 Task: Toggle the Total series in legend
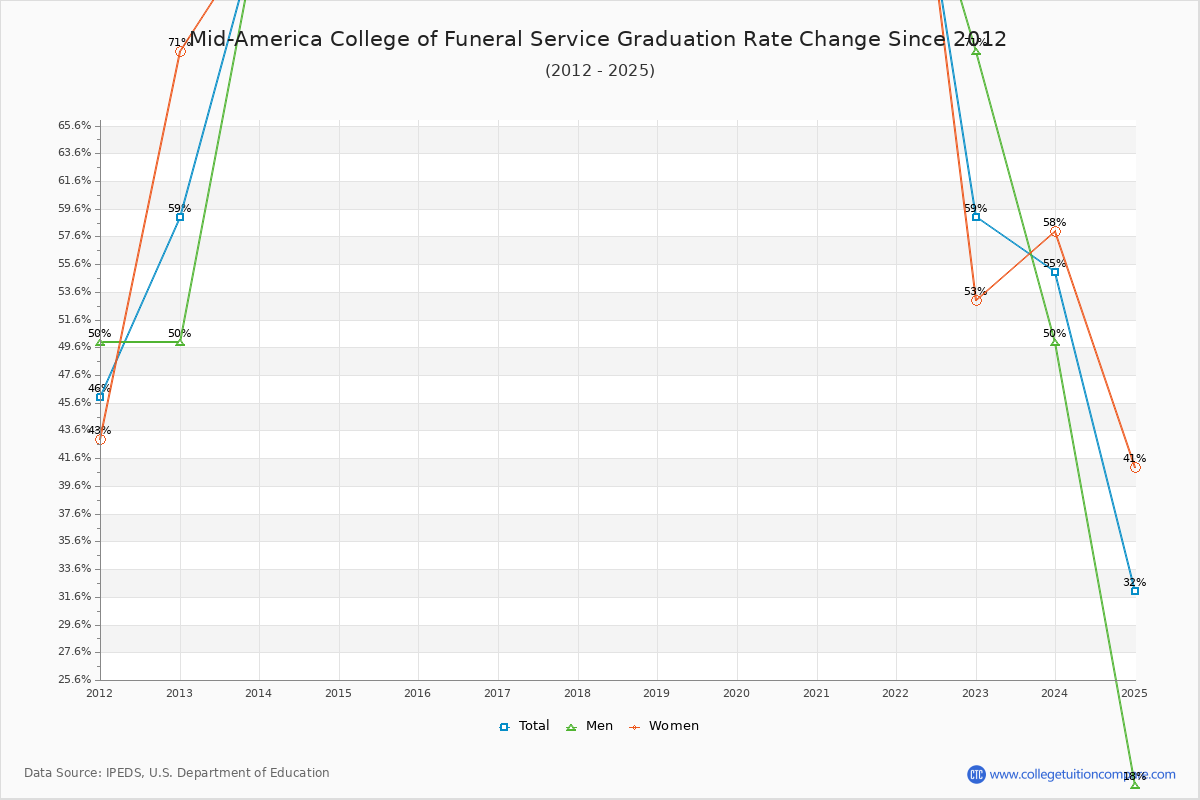click(x=524, y=726)
